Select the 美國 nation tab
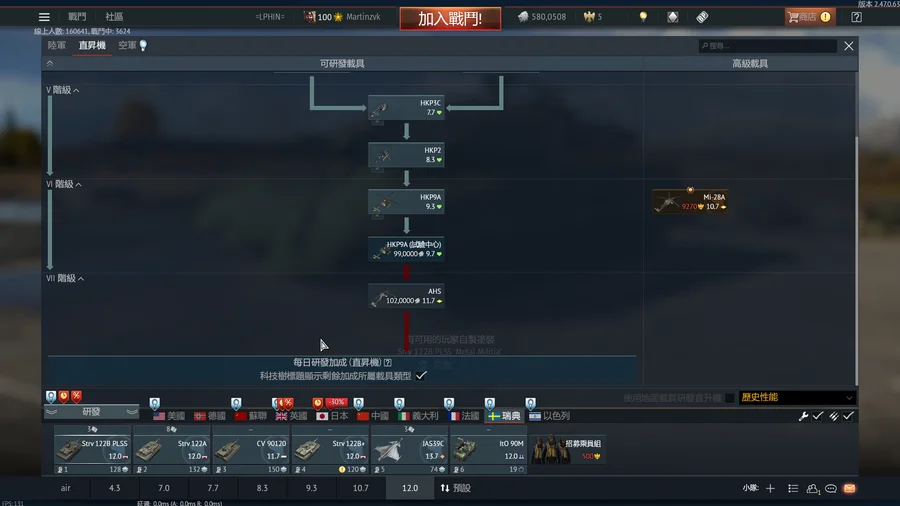Image resolution: width=900 pixels, height=506 pixels. (169, 416)
